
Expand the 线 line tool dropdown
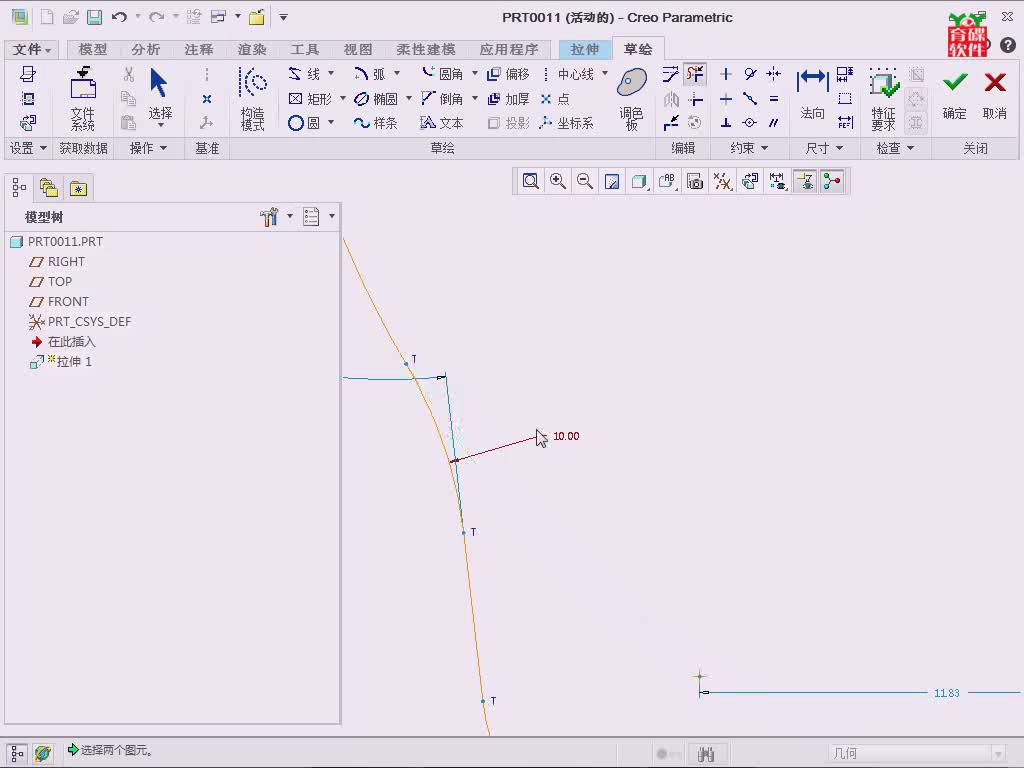(x=330, y=73)
